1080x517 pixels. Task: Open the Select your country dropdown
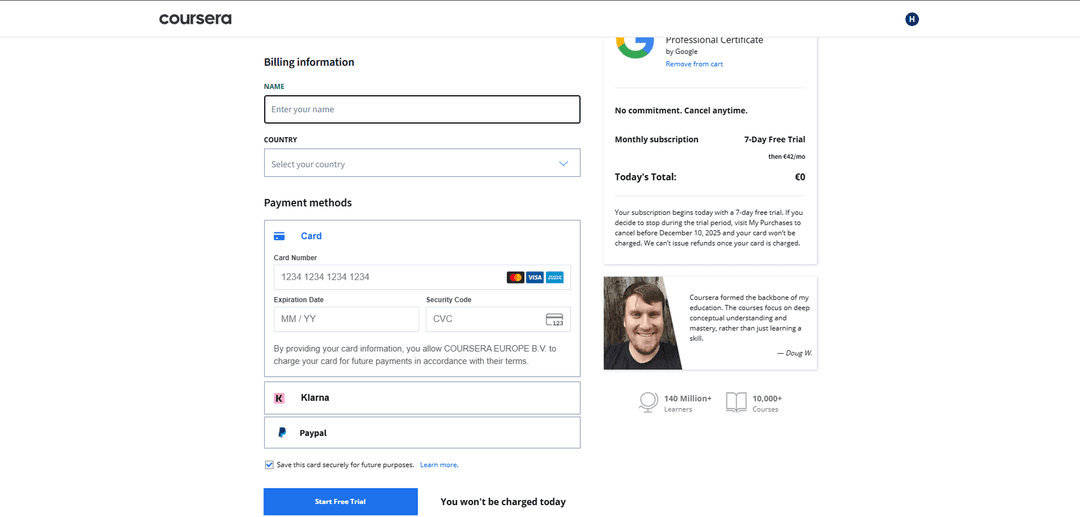(x=422, y=163)
